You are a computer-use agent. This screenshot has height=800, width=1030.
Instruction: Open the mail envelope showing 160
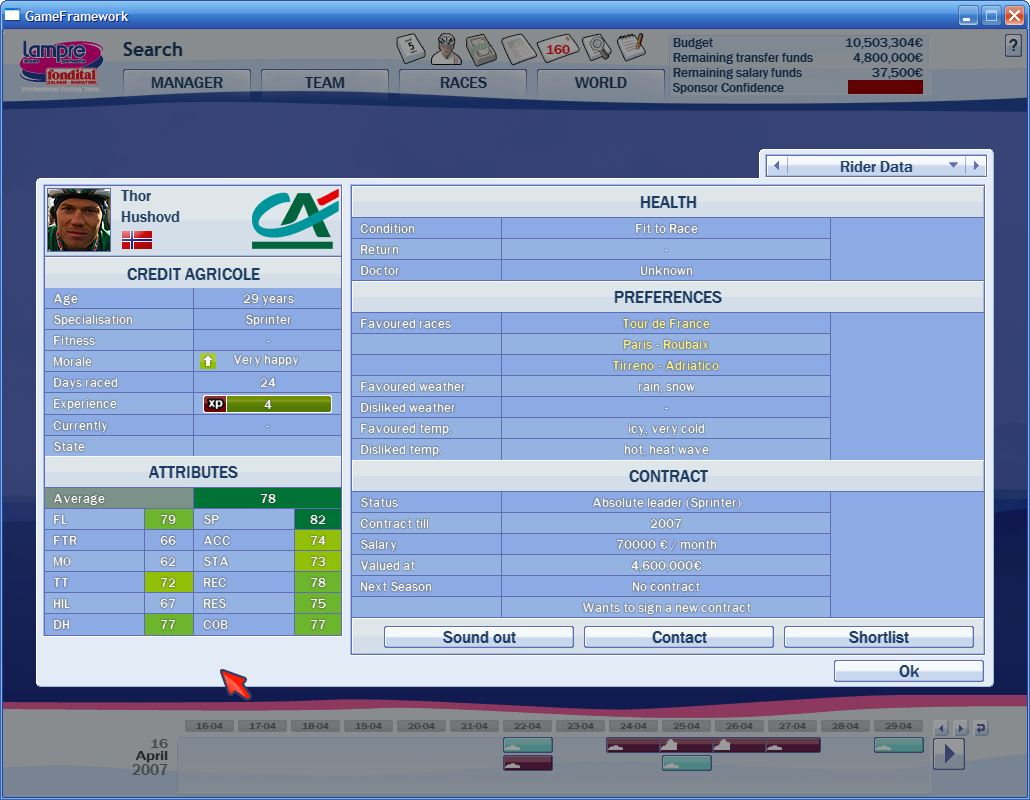click(557, 49)
